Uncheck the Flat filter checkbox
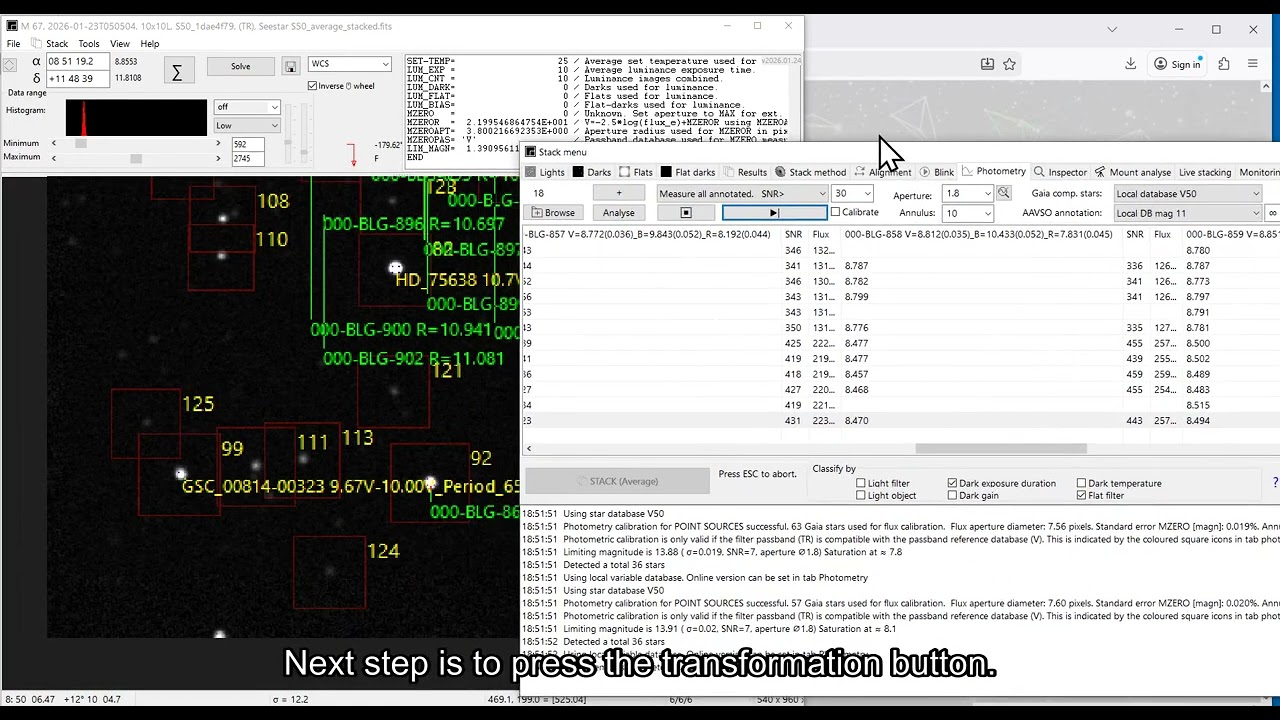 1082,496
